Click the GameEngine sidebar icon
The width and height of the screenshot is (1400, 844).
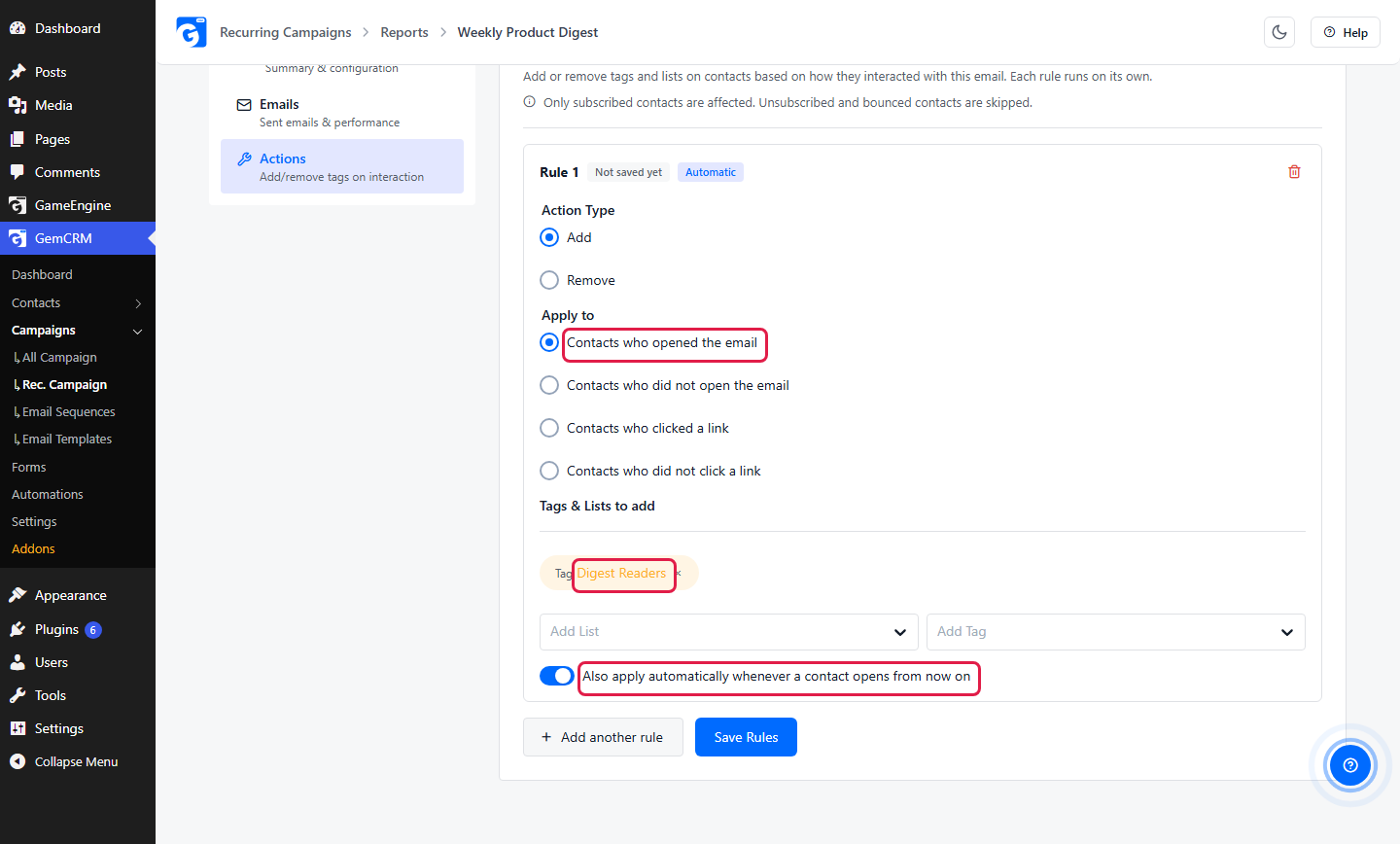(x=17, y=205)
